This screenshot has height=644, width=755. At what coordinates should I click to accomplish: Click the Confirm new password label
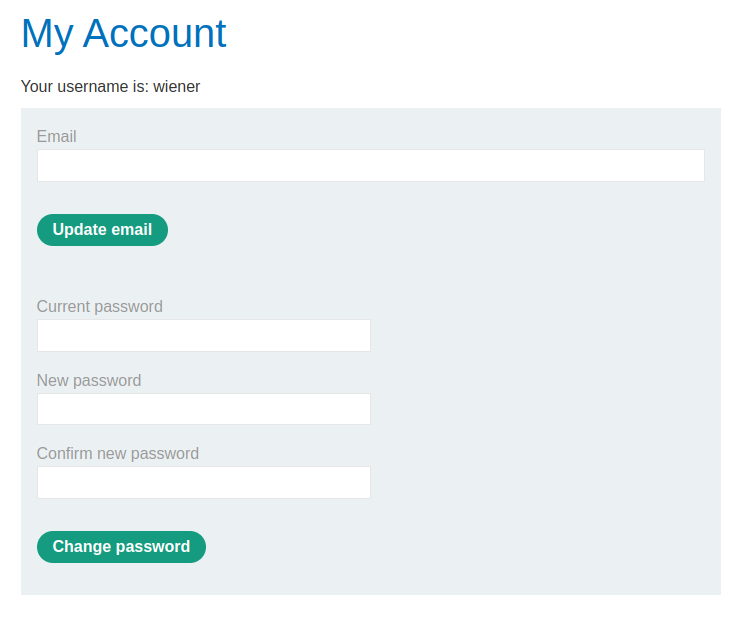click(118, 454)
